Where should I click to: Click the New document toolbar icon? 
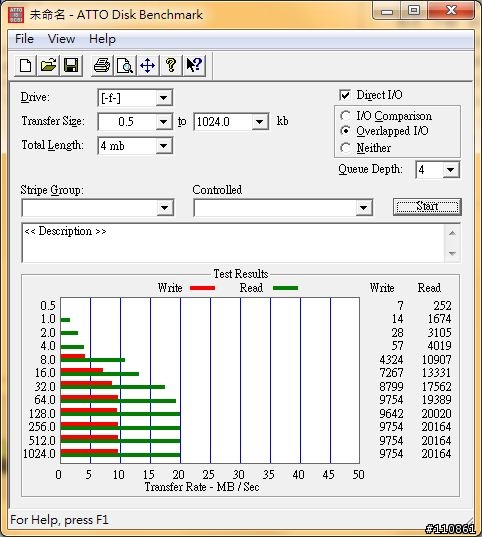coord(25,65)
